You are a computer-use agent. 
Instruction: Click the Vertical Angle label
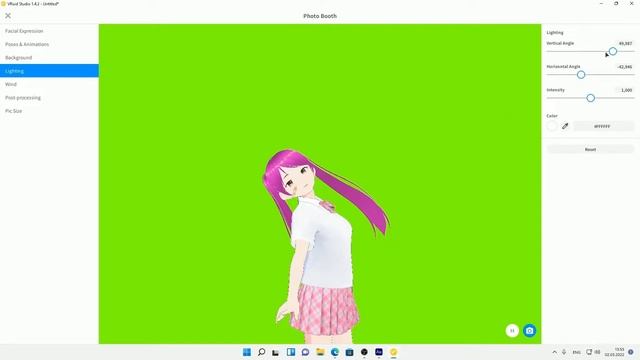(560, 43)
